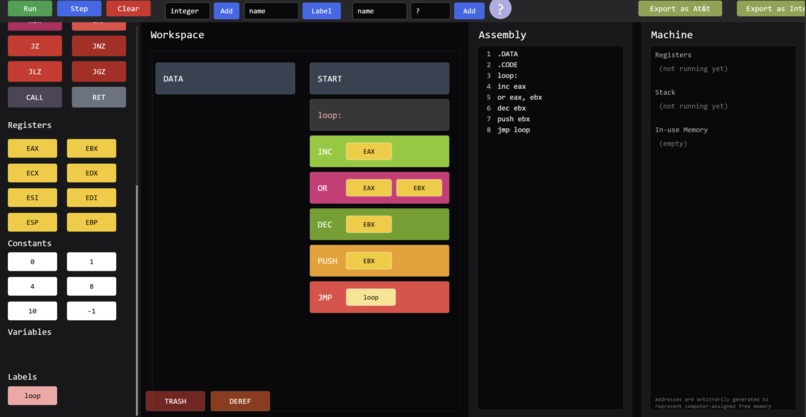Export the code as At&t syntax
This screenshot has width=806, height=417.
680,9
